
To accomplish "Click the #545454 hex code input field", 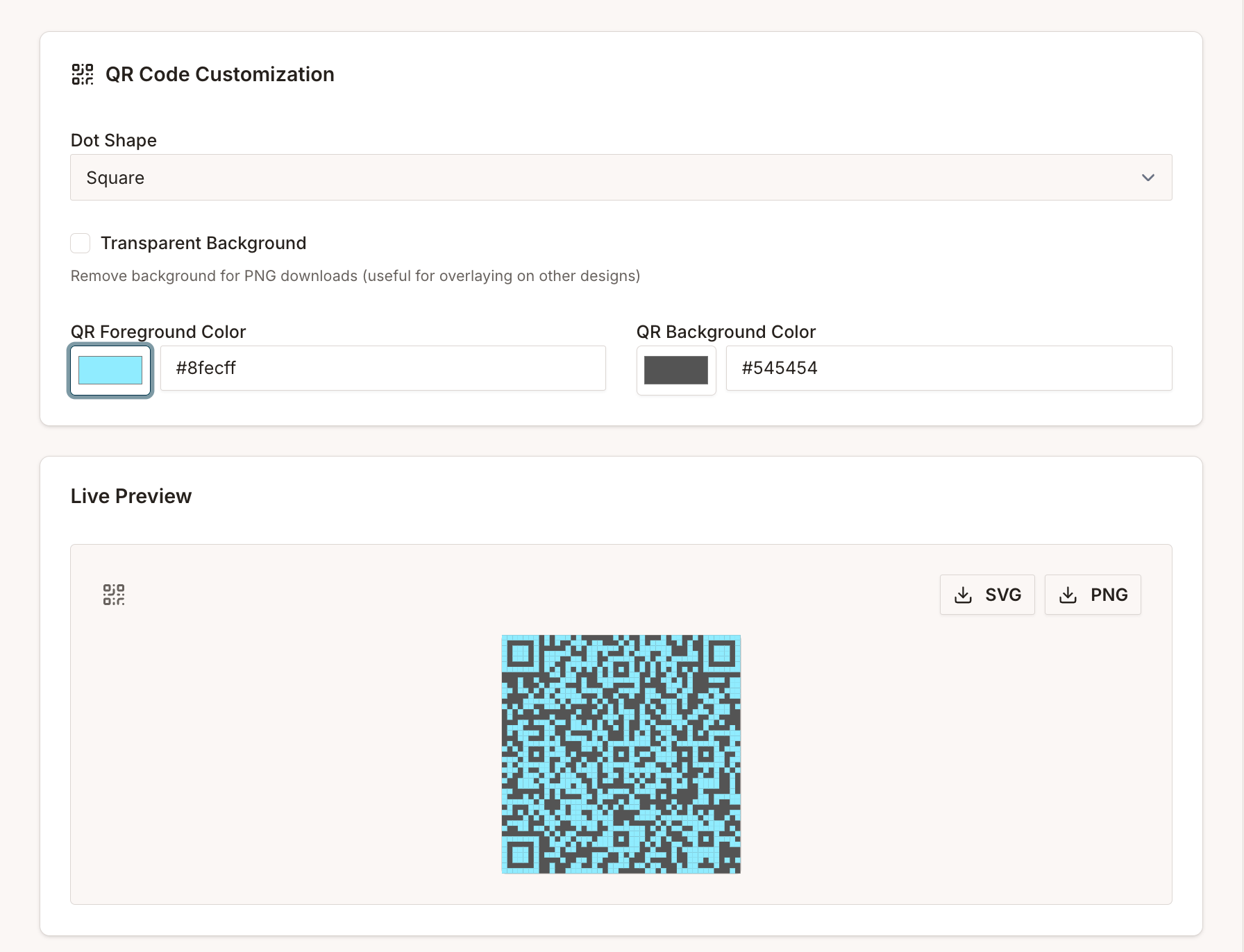I will tap(948, 368).
